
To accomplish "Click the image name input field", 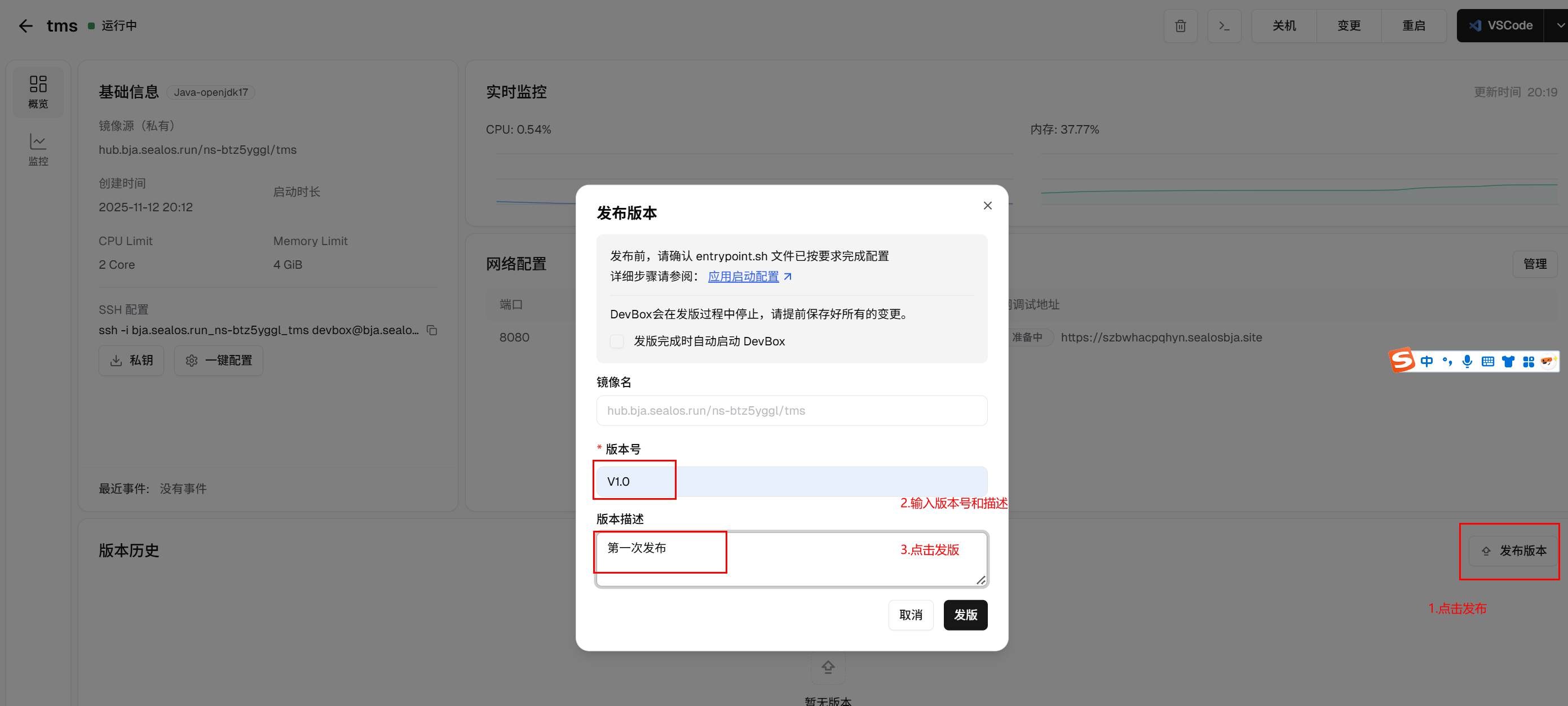I will (x=791, y=410).
